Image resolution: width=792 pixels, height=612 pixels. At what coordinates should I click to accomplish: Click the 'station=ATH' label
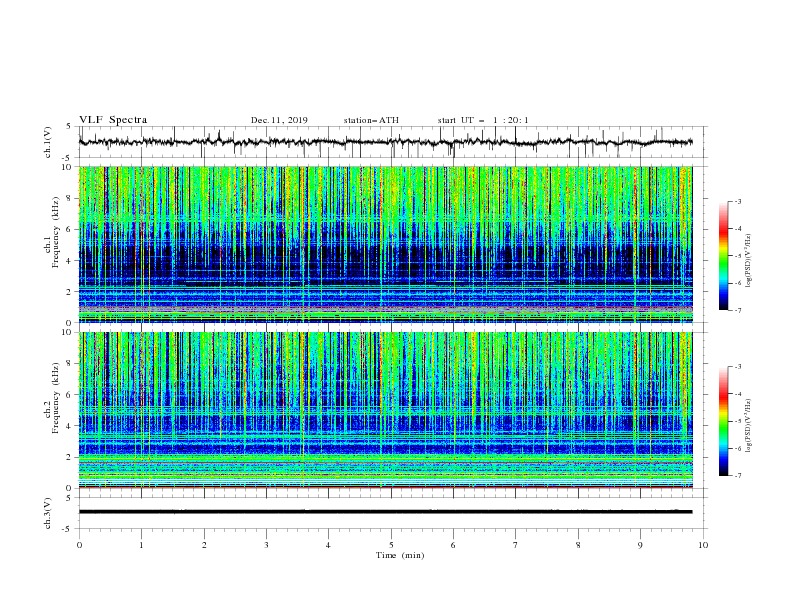[x=371, y=120]
